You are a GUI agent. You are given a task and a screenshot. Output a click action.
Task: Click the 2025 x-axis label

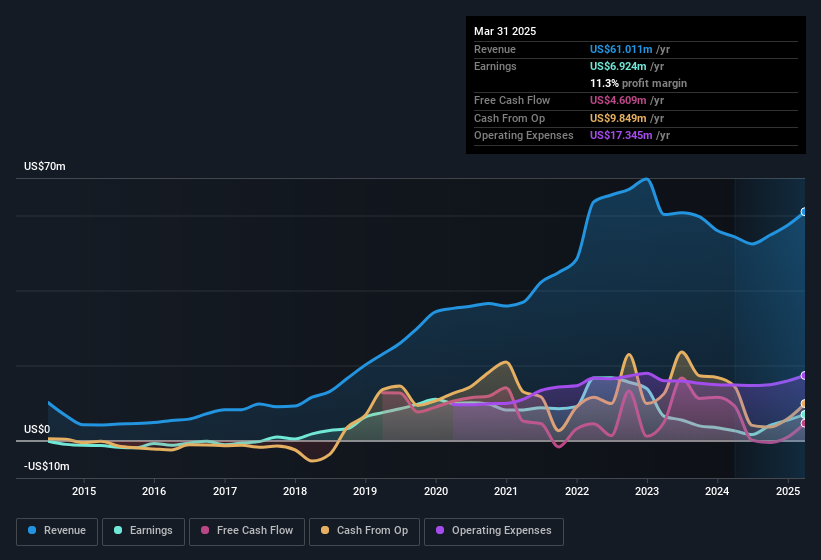click(787, 491)
